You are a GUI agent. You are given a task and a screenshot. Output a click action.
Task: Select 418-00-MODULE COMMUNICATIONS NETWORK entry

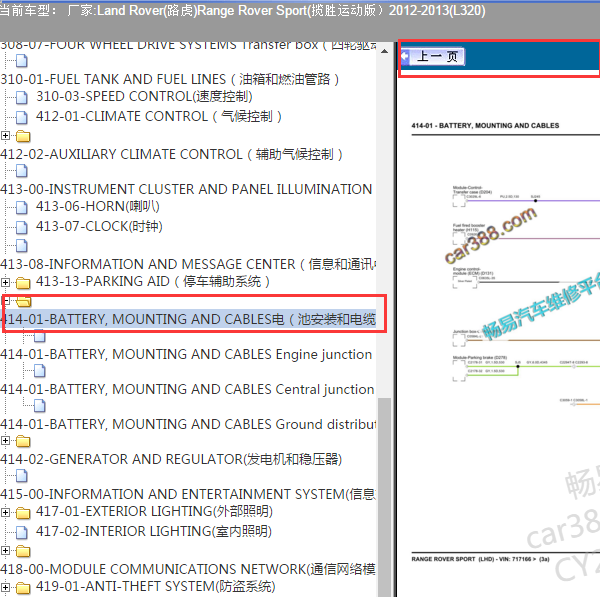[188, 569]
